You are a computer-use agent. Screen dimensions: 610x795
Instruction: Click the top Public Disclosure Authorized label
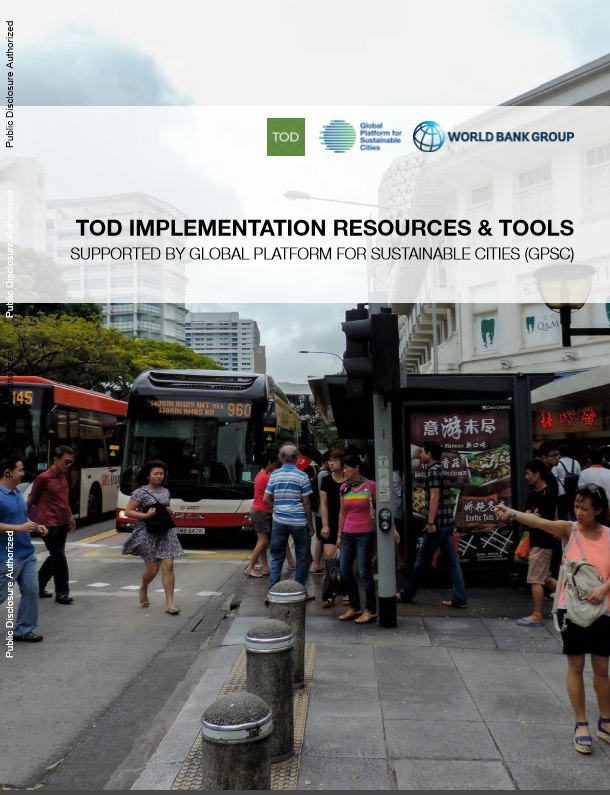point(10,98)
